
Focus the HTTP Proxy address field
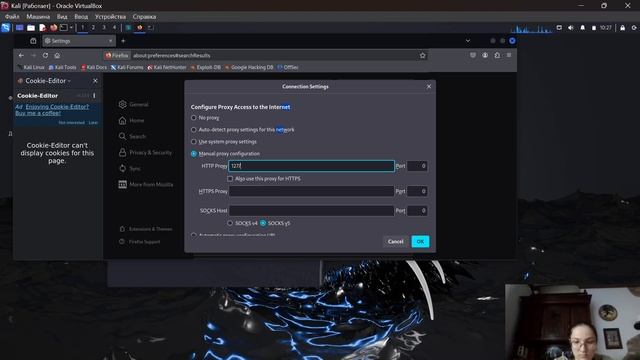click(x=311, y=166)
